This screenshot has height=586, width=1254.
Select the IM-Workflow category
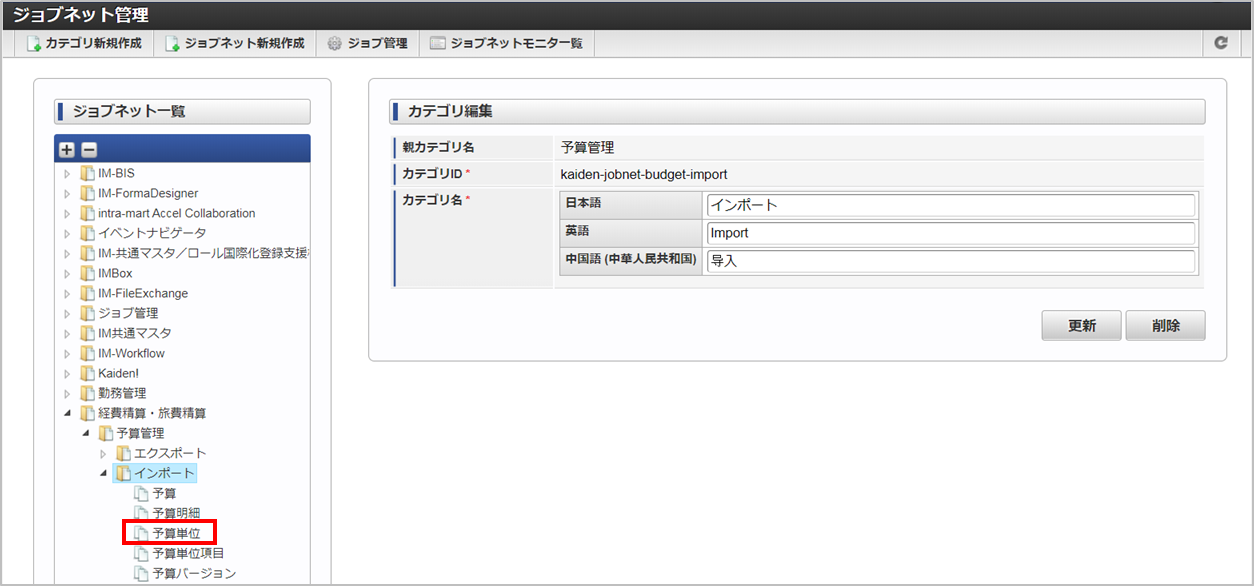point(131,353)
